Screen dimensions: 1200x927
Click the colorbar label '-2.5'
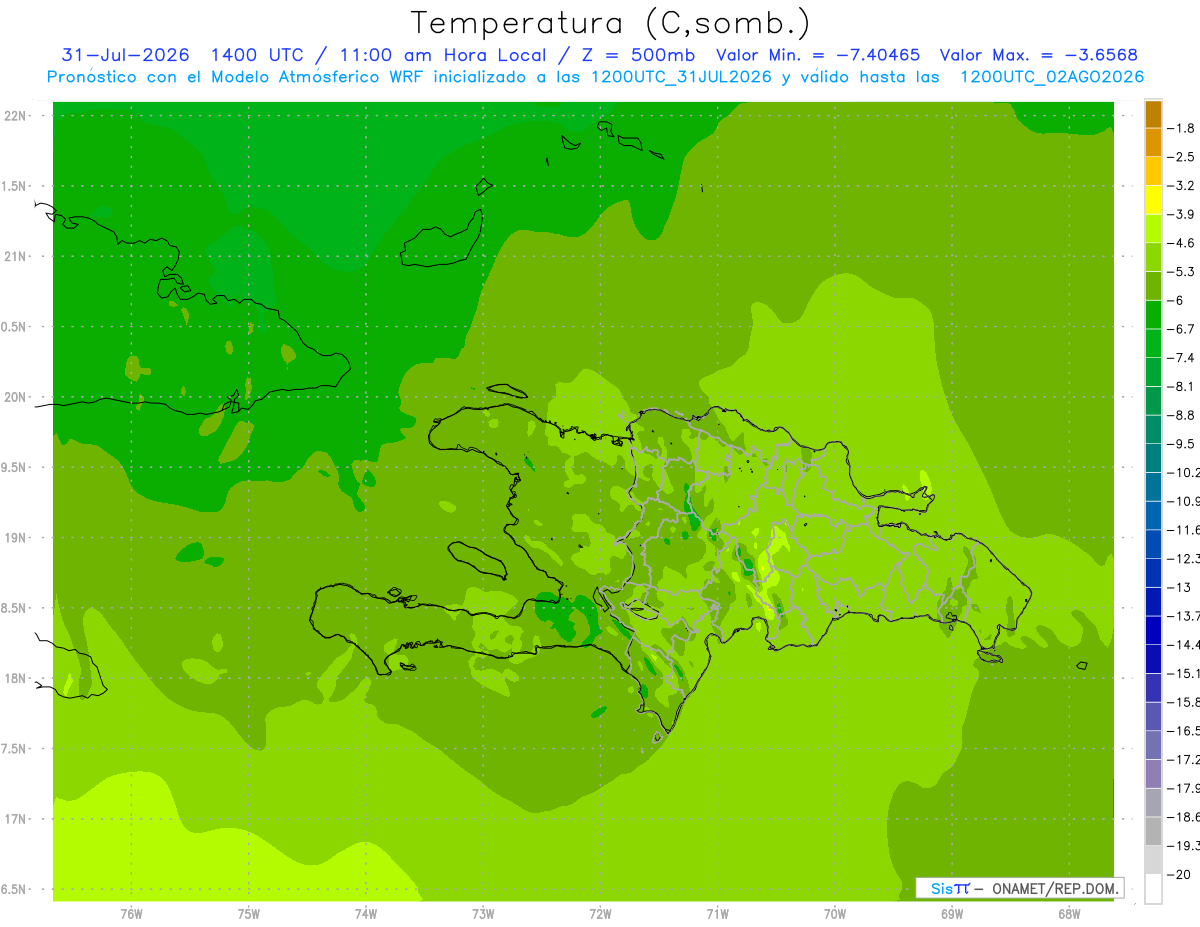(x=1181, y=157)
